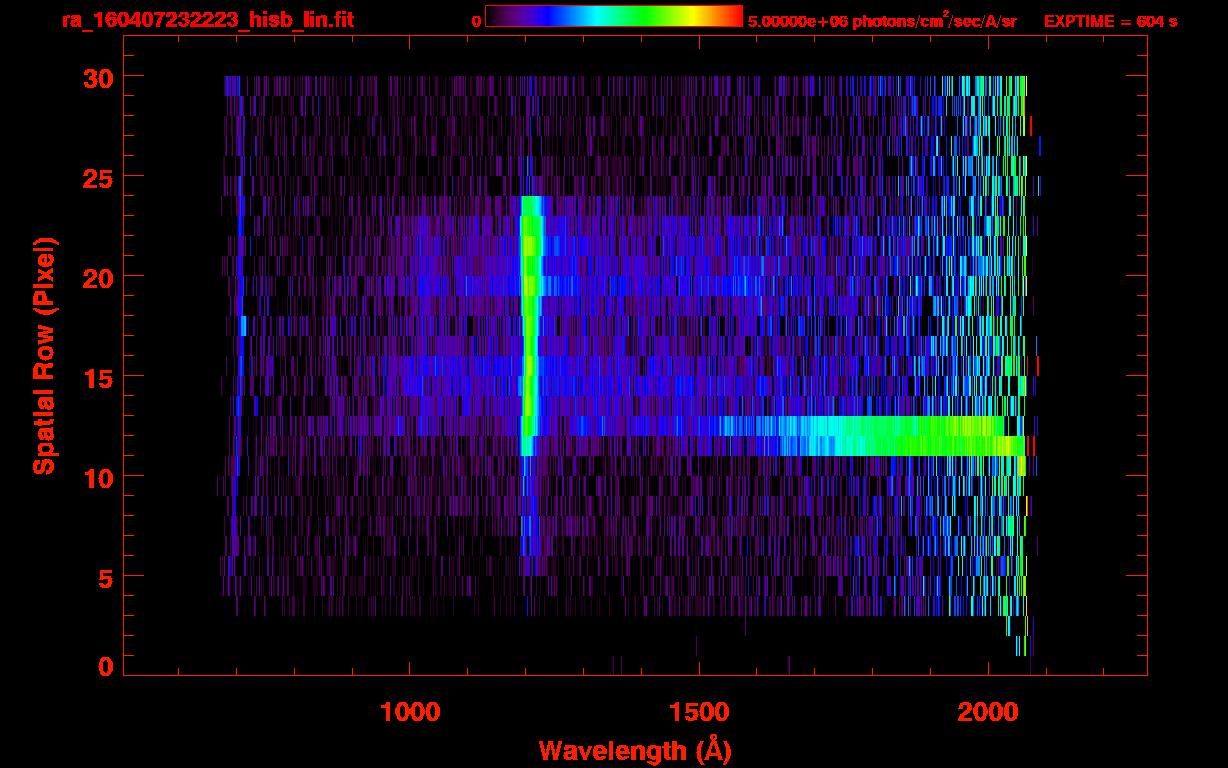This screenshot has height=768, width=1228.
Task: Select the 1500 wavelength tick label
Action: click(698, 711)
